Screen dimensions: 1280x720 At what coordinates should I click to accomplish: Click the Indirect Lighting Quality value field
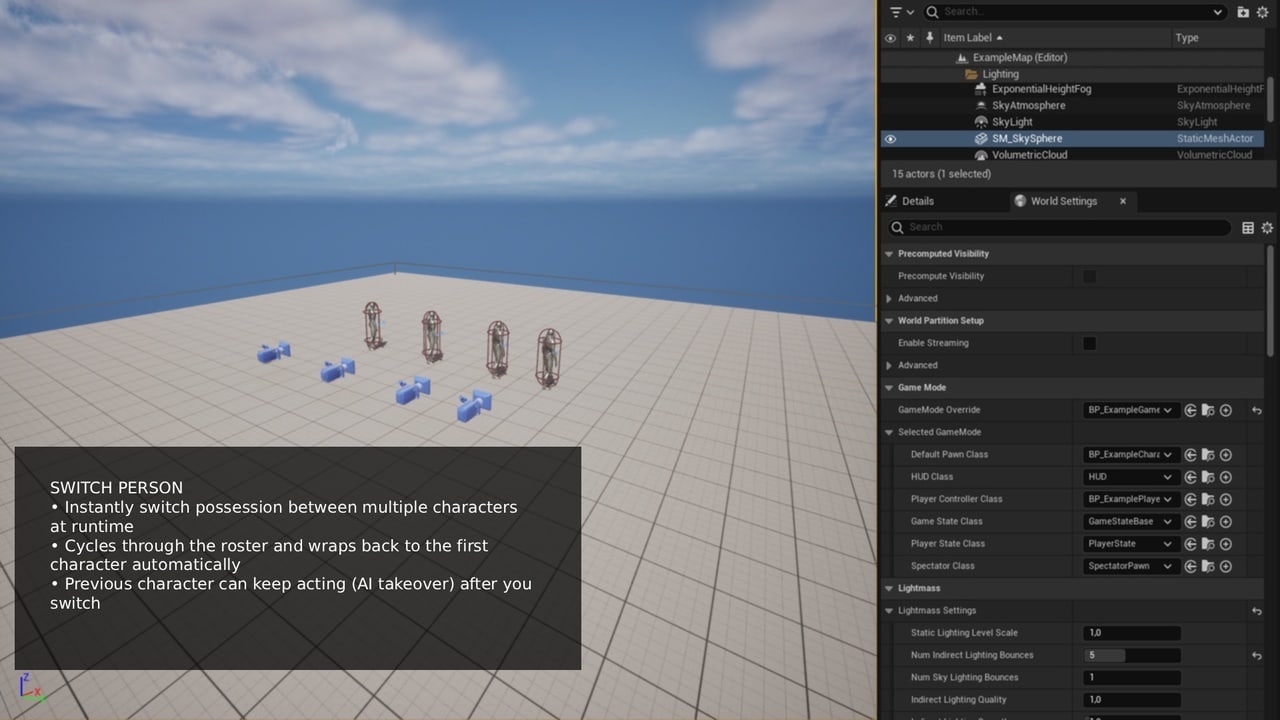[1132, 700]
